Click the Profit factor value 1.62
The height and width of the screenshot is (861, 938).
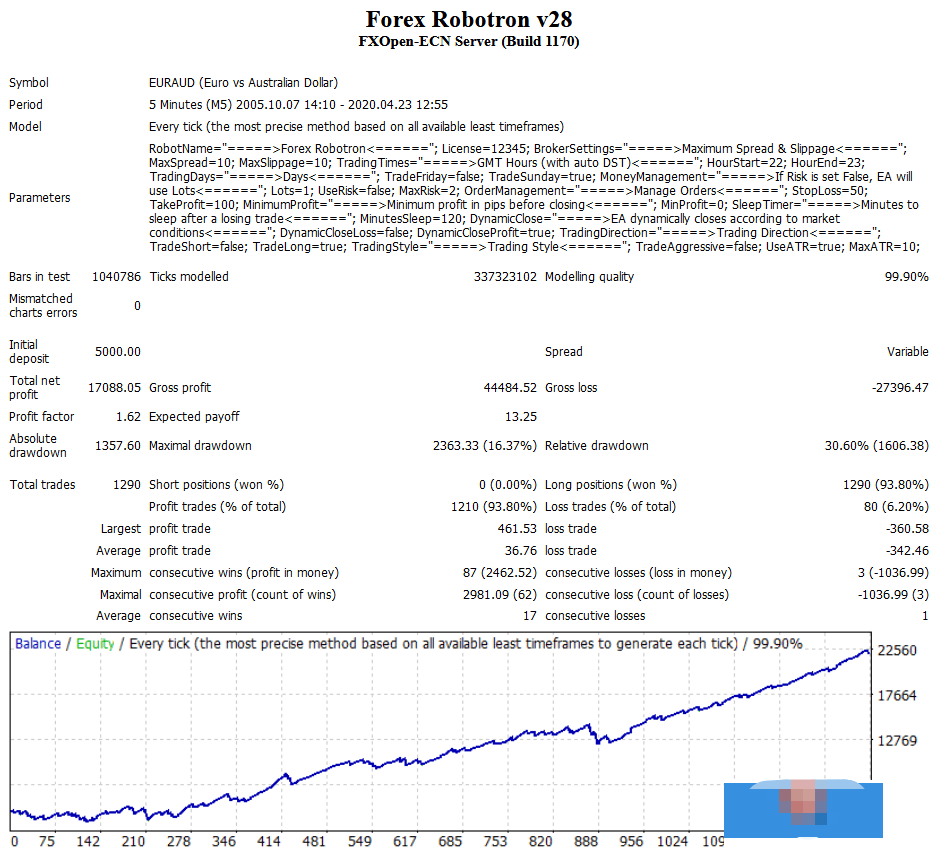pos(127,417)
